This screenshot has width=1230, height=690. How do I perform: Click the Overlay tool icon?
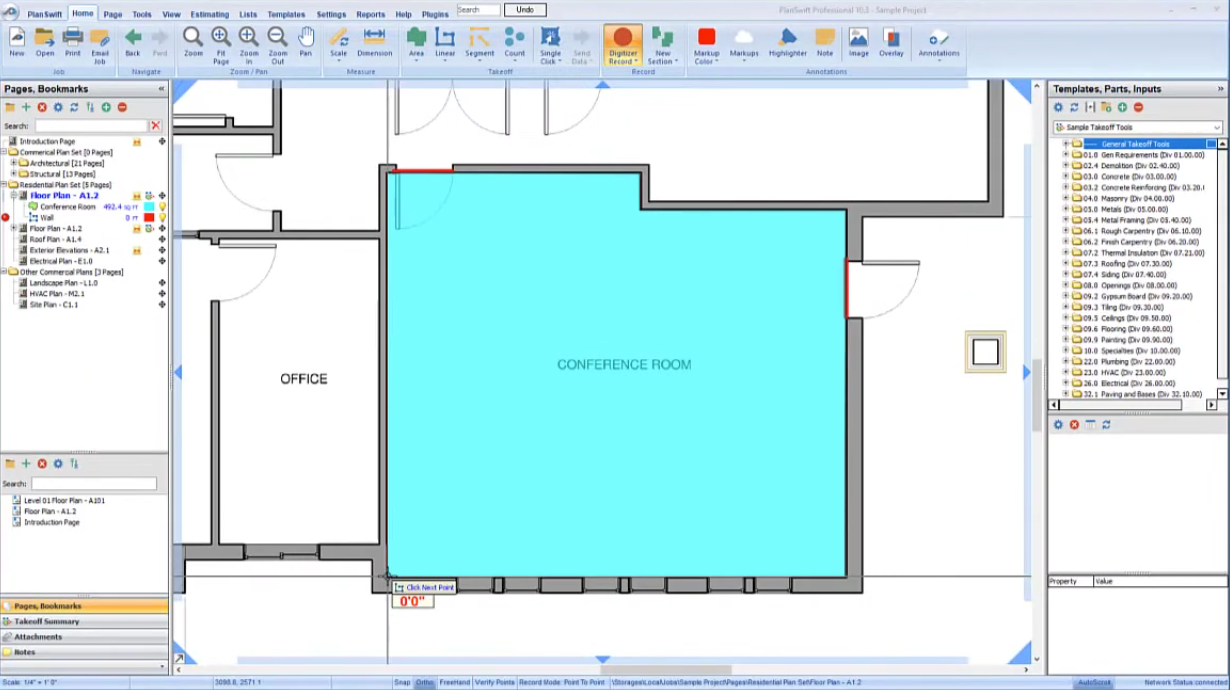click(891, 43)
